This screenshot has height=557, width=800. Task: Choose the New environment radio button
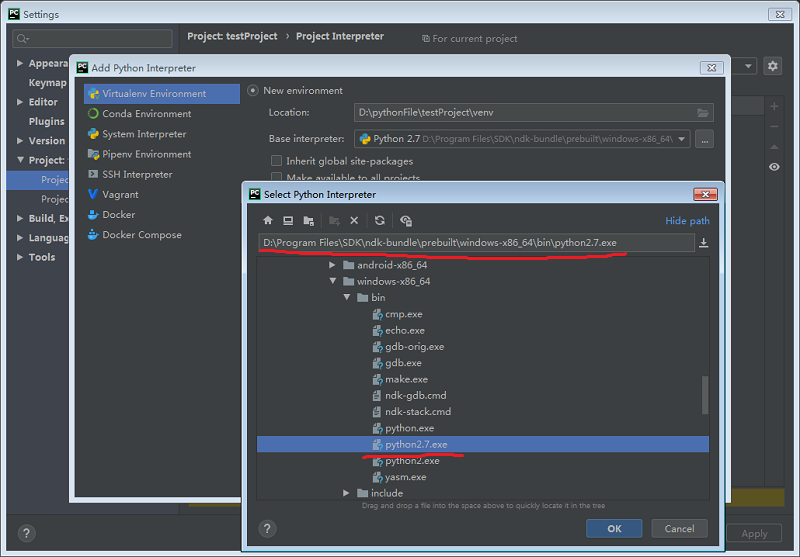point(253,91)
